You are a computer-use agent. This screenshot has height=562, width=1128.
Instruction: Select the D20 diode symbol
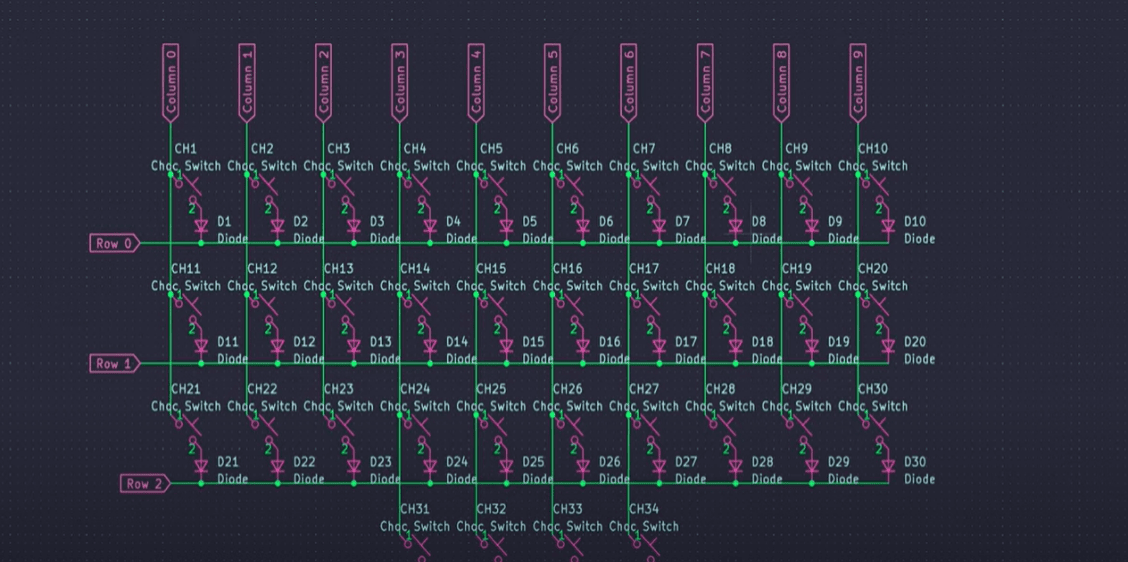tap(888, 346)
